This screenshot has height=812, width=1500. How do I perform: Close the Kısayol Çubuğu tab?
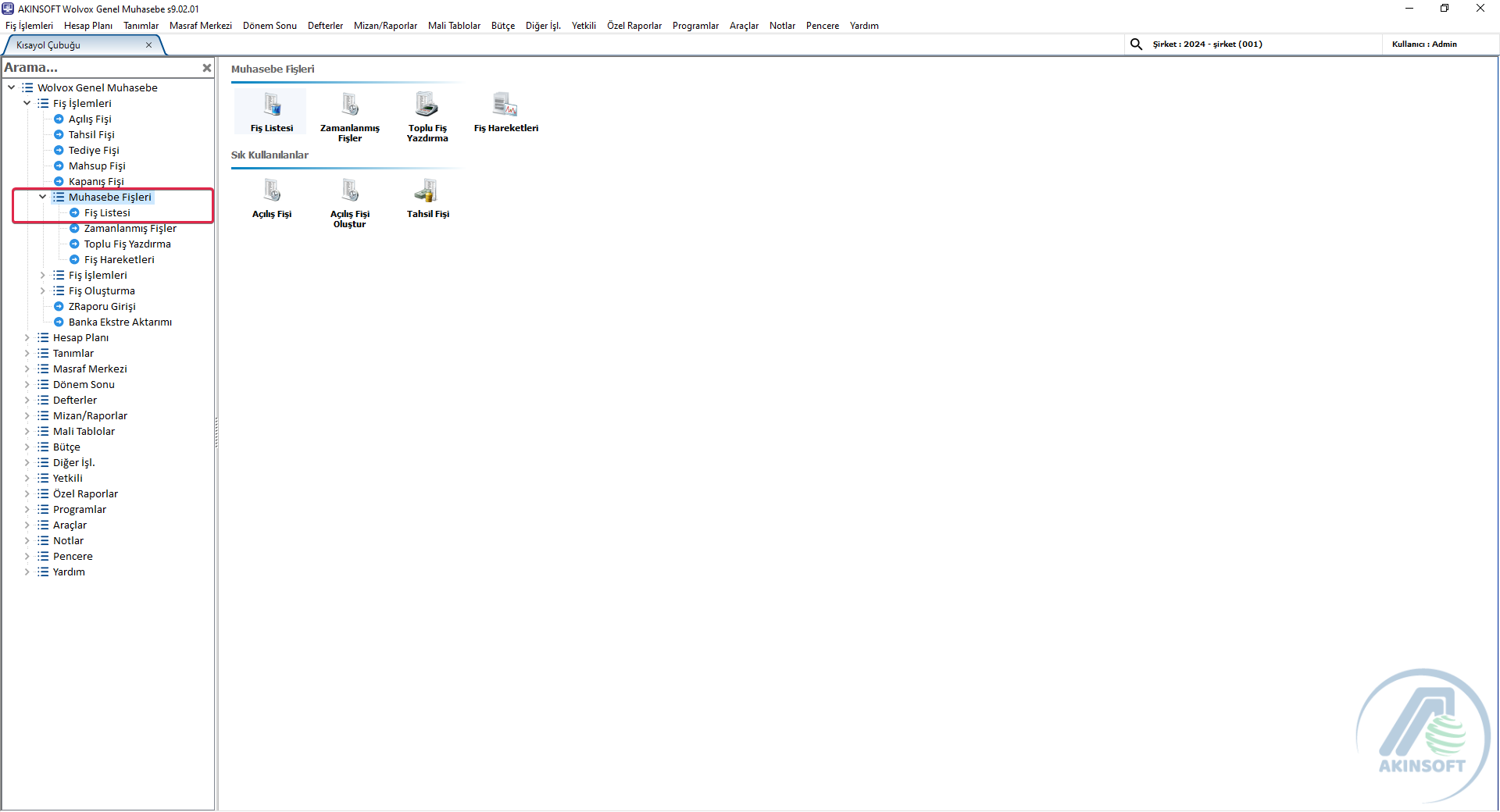click(x=148, y=45)
